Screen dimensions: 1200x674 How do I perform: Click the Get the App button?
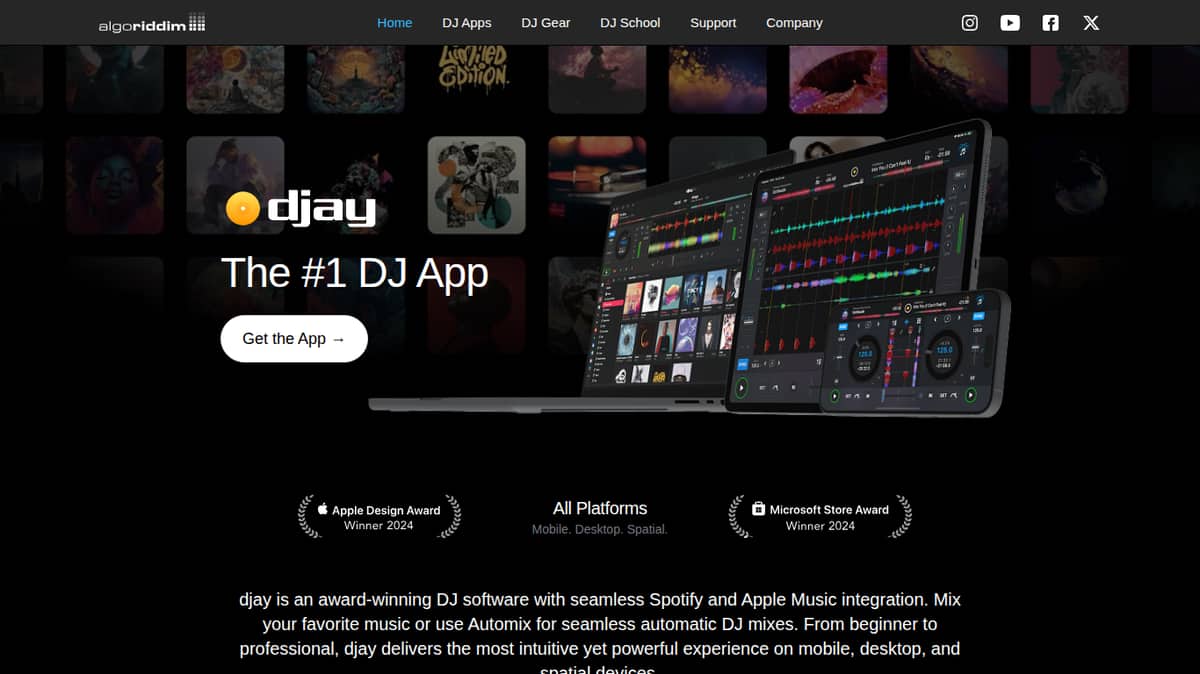(x=294, y=338)
